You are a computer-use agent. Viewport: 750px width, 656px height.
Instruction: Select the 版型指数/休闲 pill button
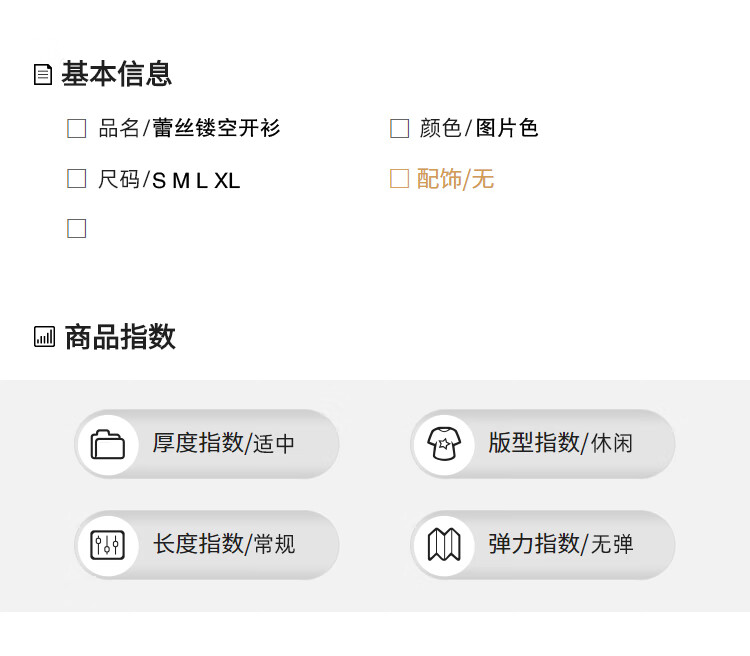coord(543,444)
